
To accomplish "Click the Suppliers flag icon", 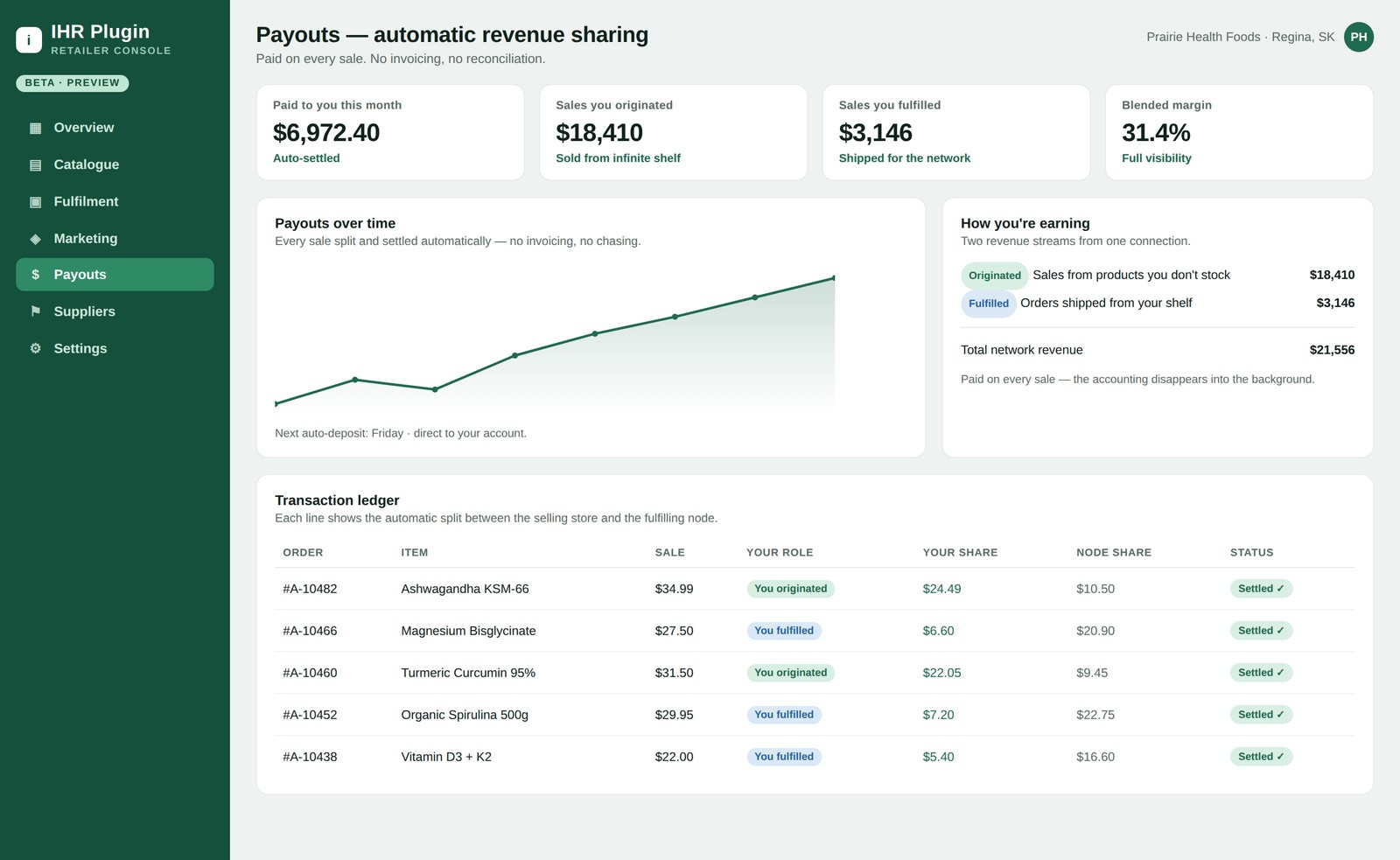I will click(36, 311).
